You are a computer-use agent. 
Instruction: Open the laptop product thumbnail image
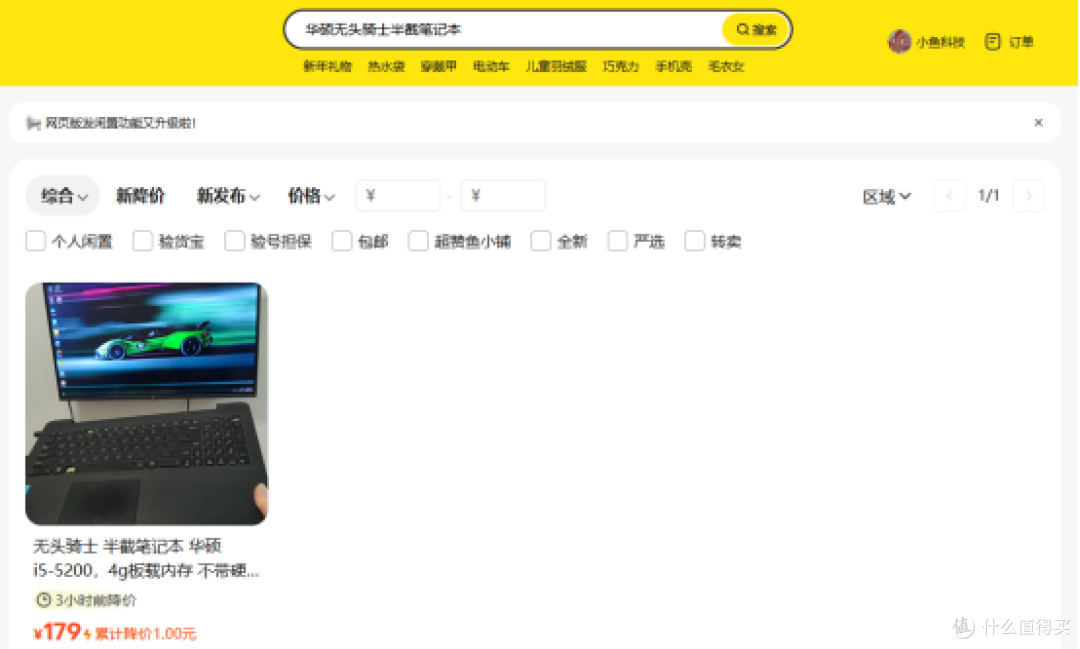147,404
